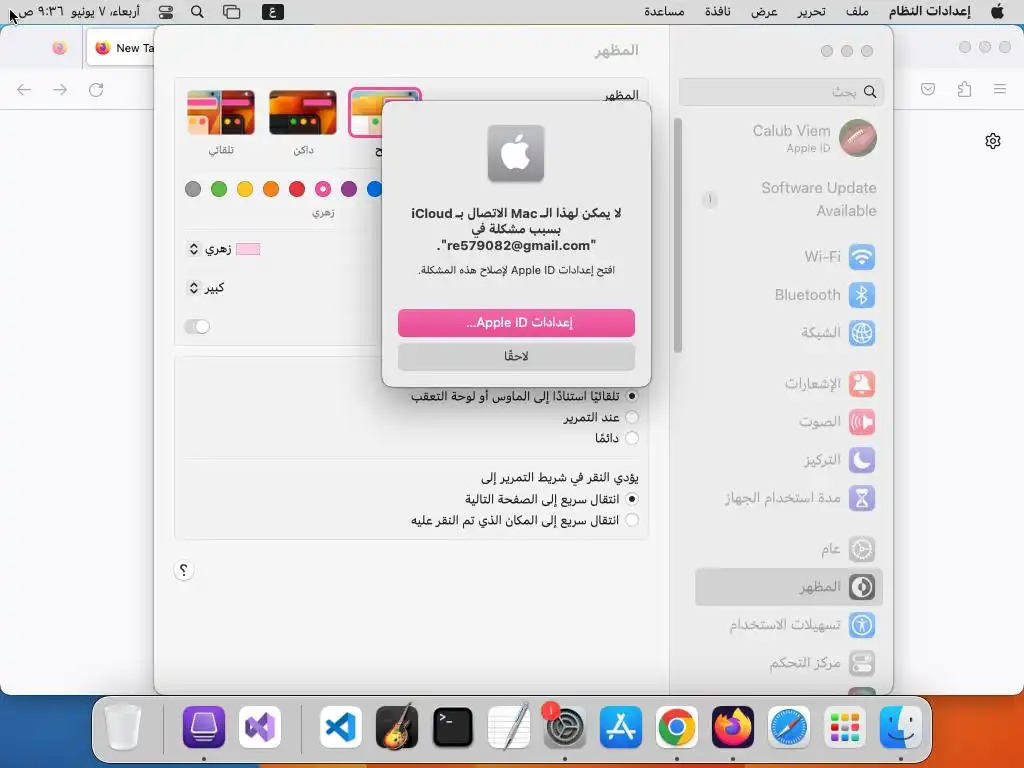This screenshot has height=768, width=1024.
Task: Toggle the switch below the كبير dropdown
Action: click(197, 327)
